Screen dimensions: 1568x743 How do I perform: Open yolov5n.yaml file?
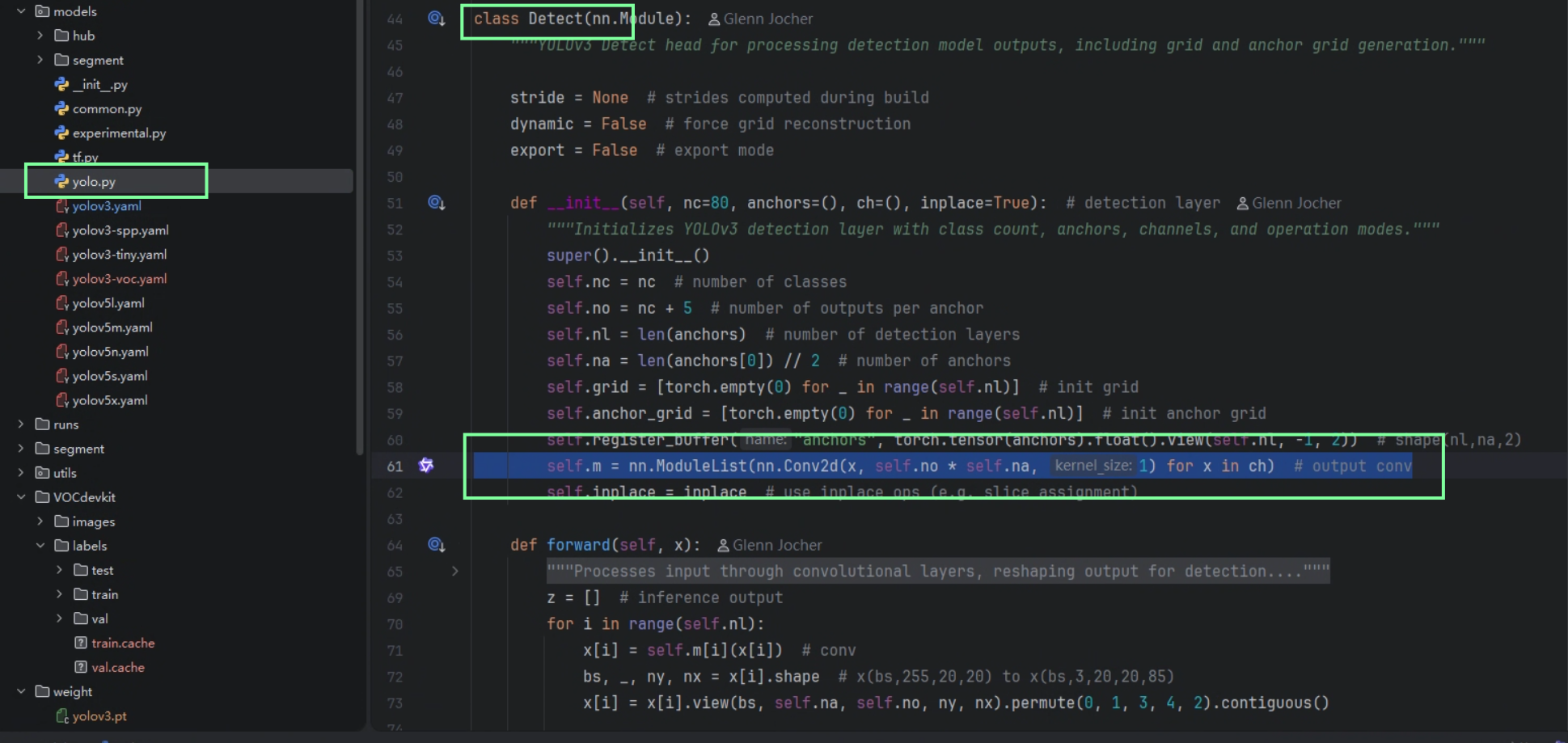click(111, 352)
